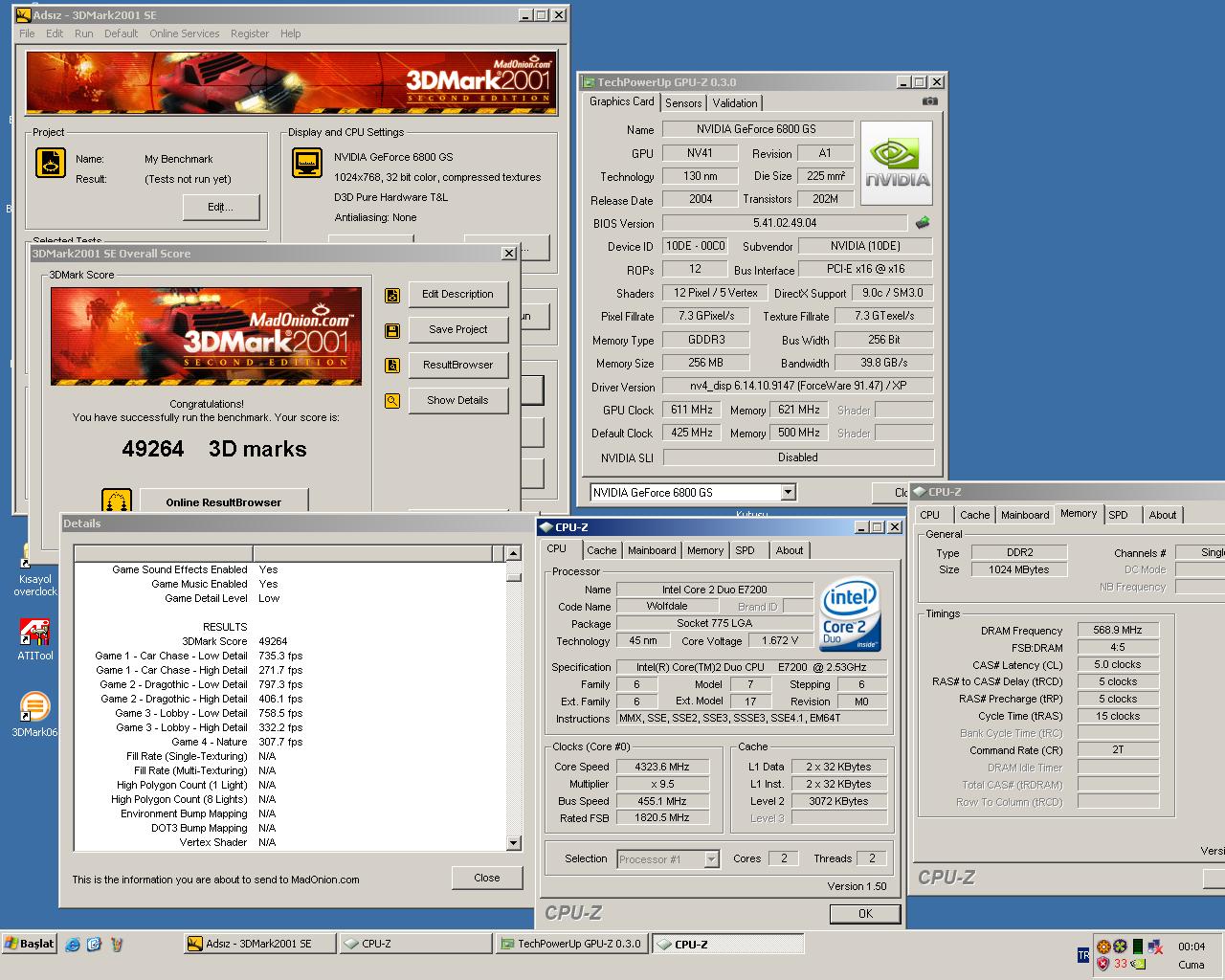Click the GPU-Z title bar icon

[589, 82]
